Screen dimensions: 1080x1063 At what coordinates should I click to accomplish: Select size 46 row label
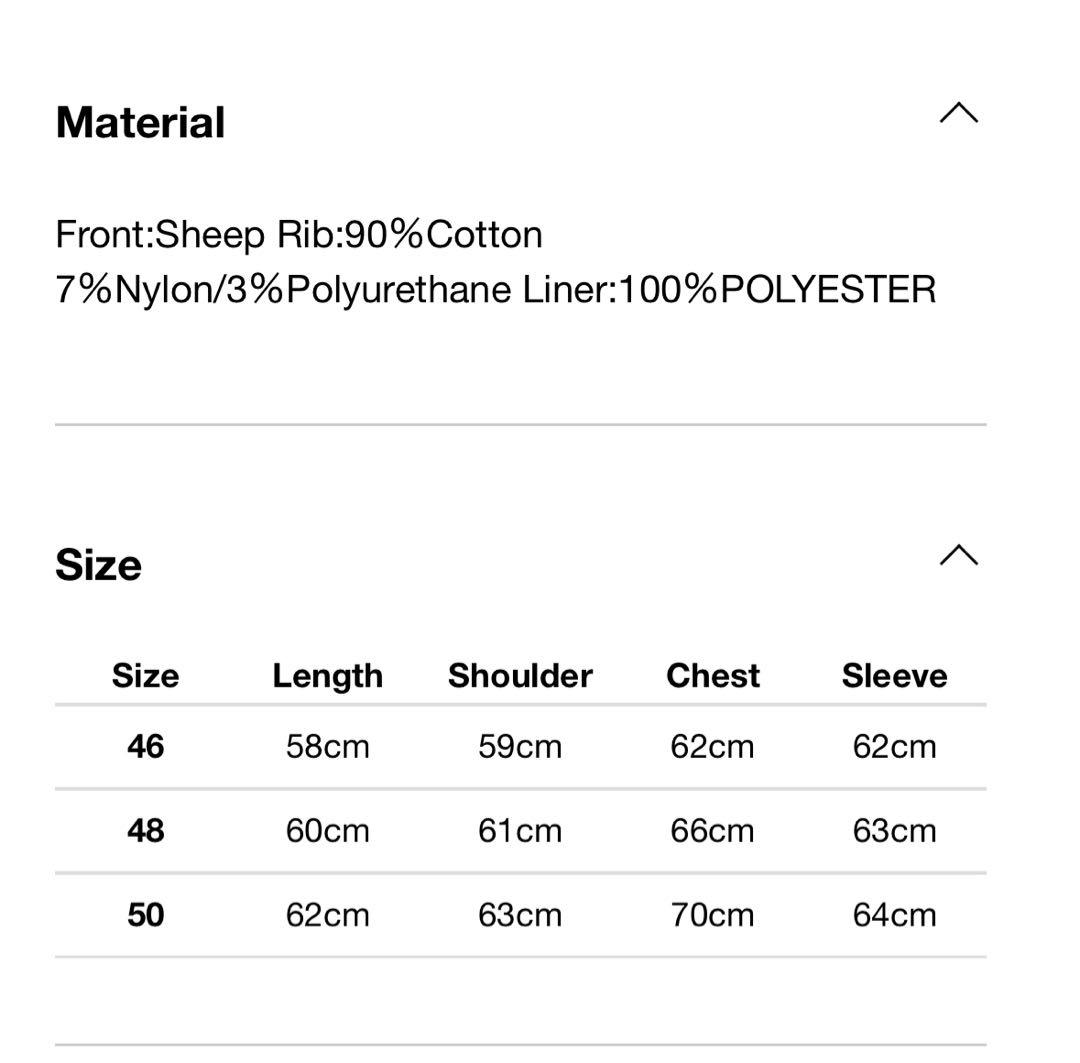(145, 747)
